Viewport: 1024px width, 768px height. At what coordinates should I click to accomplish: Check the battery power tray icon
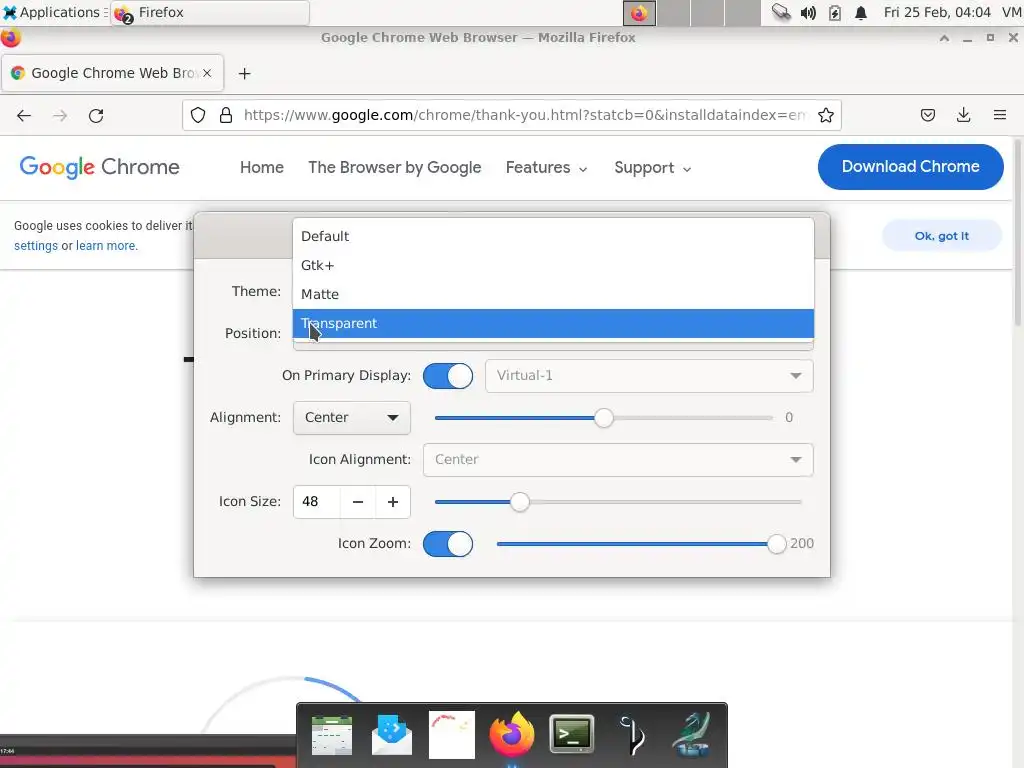[835, 12]
